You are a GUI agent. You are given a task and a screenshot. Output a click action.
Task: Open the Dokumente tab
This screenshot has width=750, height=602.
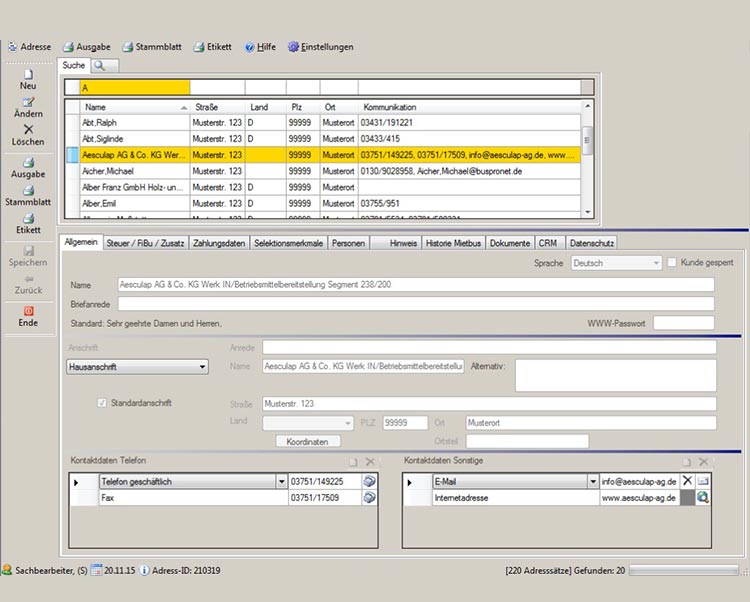pos(510,243)
